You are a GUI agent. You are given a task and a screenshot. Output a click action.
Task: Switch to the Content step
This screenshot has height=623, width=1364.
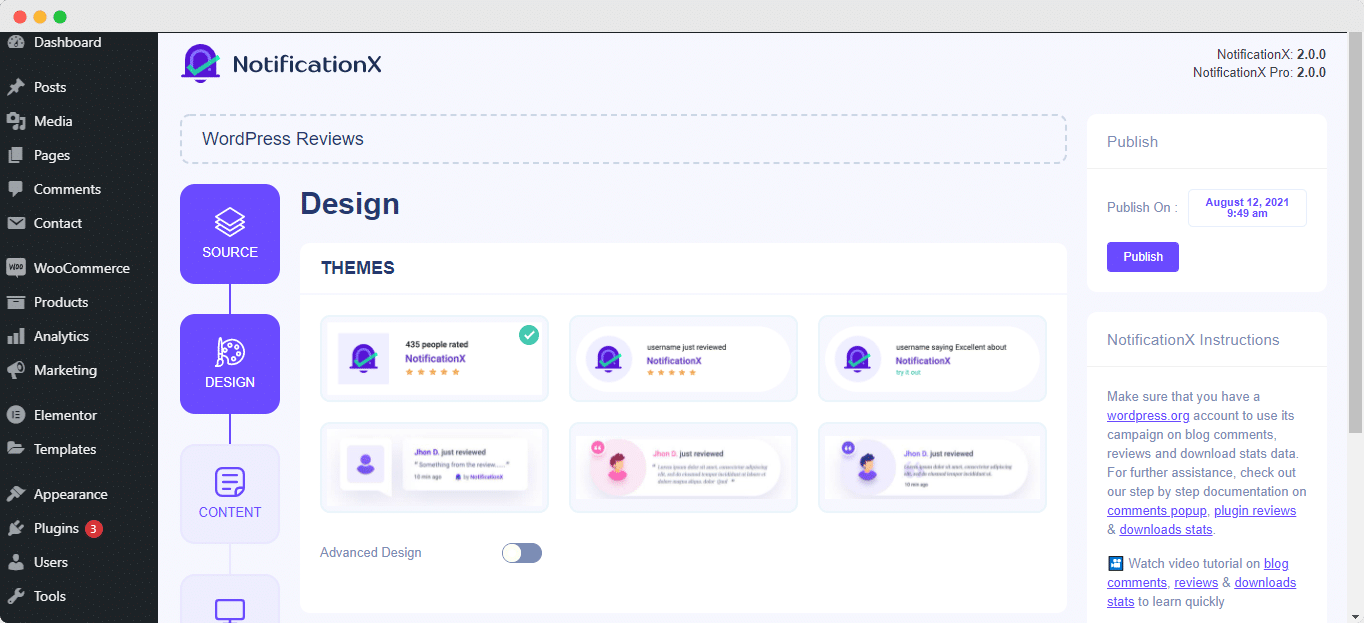230,494
